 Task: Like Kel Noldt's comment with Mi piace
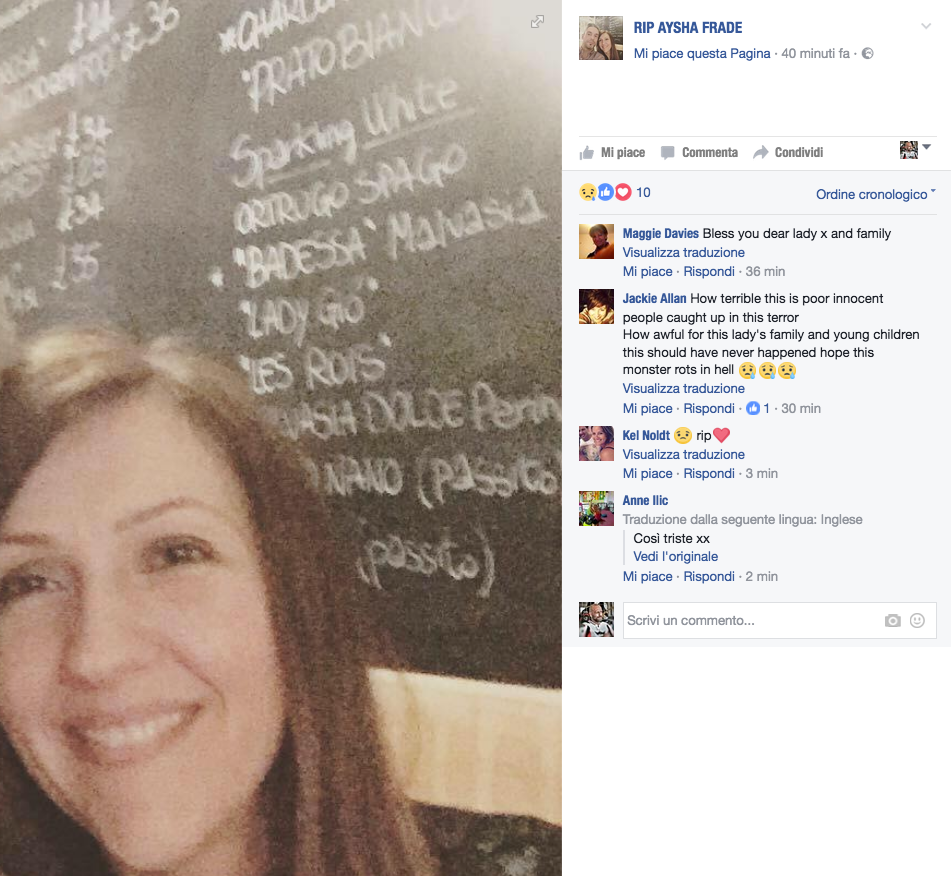(647, 473)
